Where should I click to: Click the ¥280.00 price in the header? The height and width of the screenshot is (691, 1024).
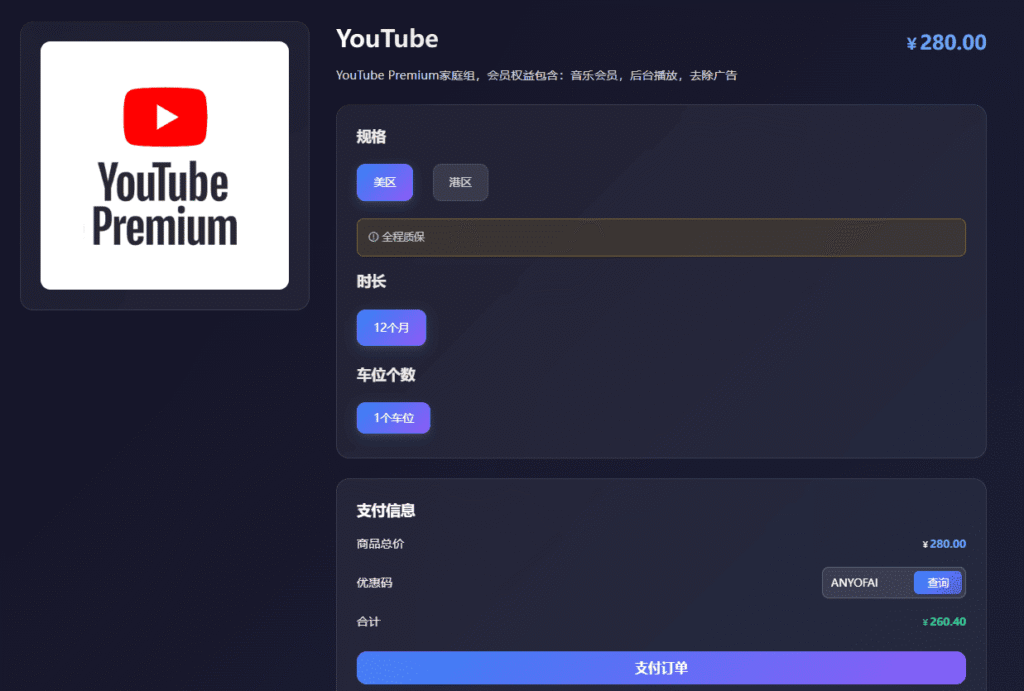945,42
